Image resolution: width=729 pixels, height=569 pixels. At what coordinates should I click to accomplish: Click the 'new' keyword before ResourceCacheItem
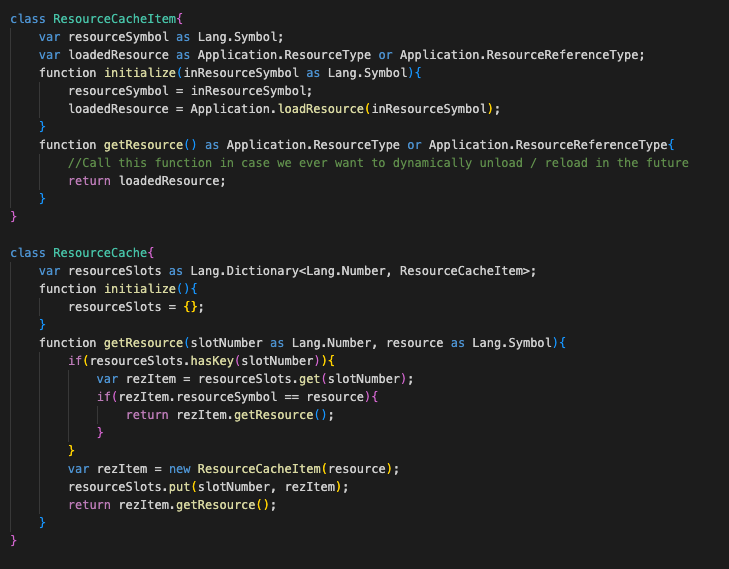coord(179,469)
